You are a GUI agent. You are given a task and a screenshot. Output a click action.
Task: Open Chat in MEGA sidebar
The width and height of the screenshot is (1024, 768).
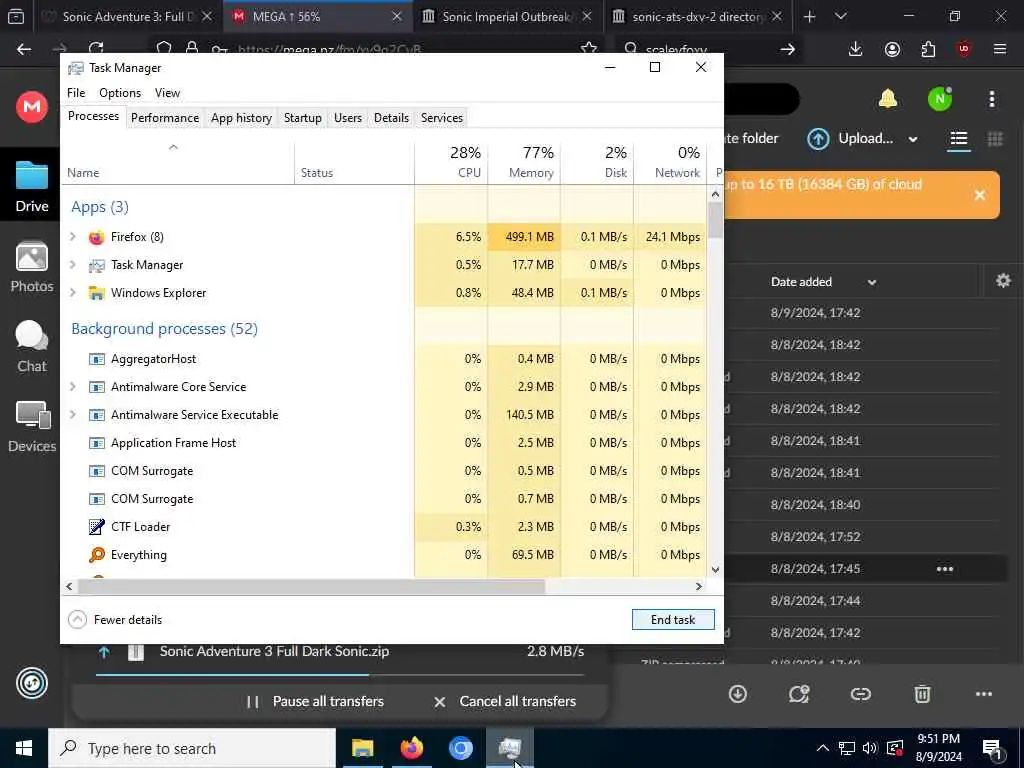pyautogui.click(x=31, y=347)
